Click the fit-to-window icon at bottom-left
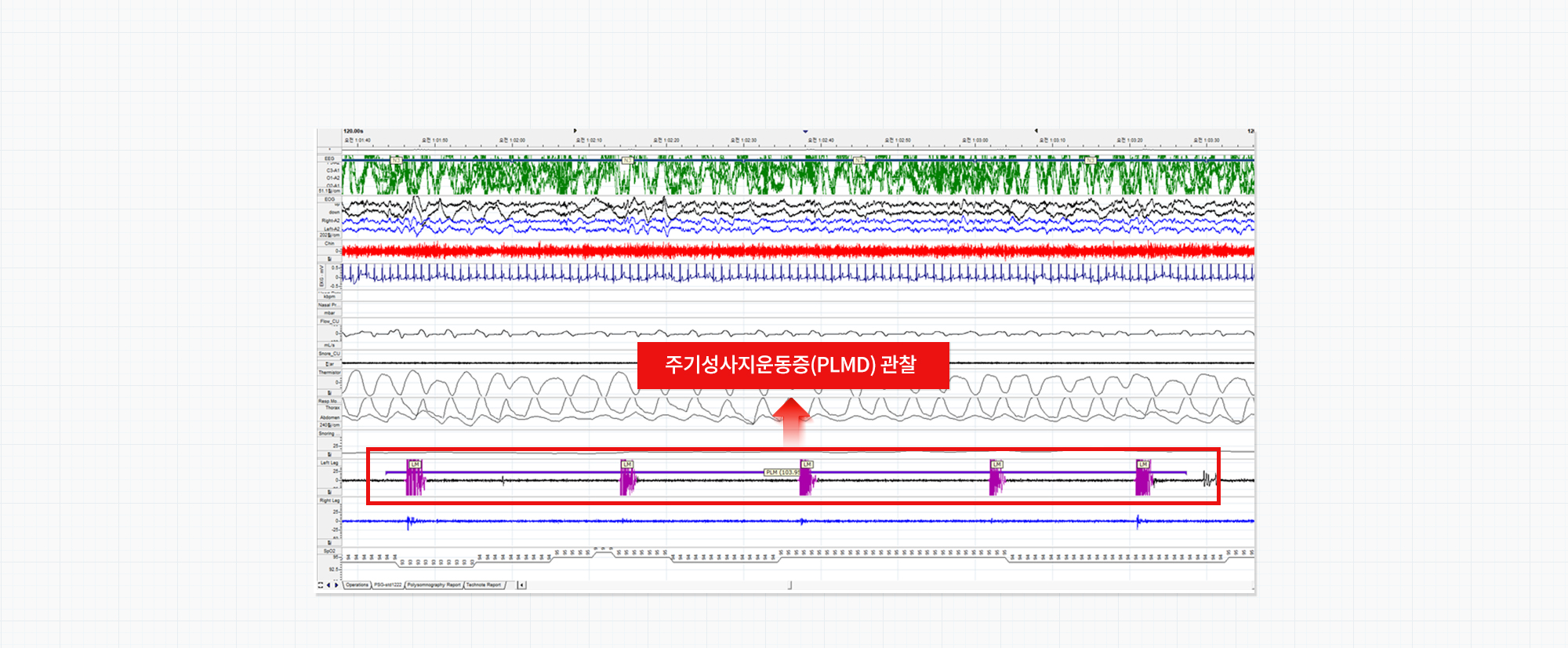This screenshot has height=648, width=1568. tap(321, 584)
